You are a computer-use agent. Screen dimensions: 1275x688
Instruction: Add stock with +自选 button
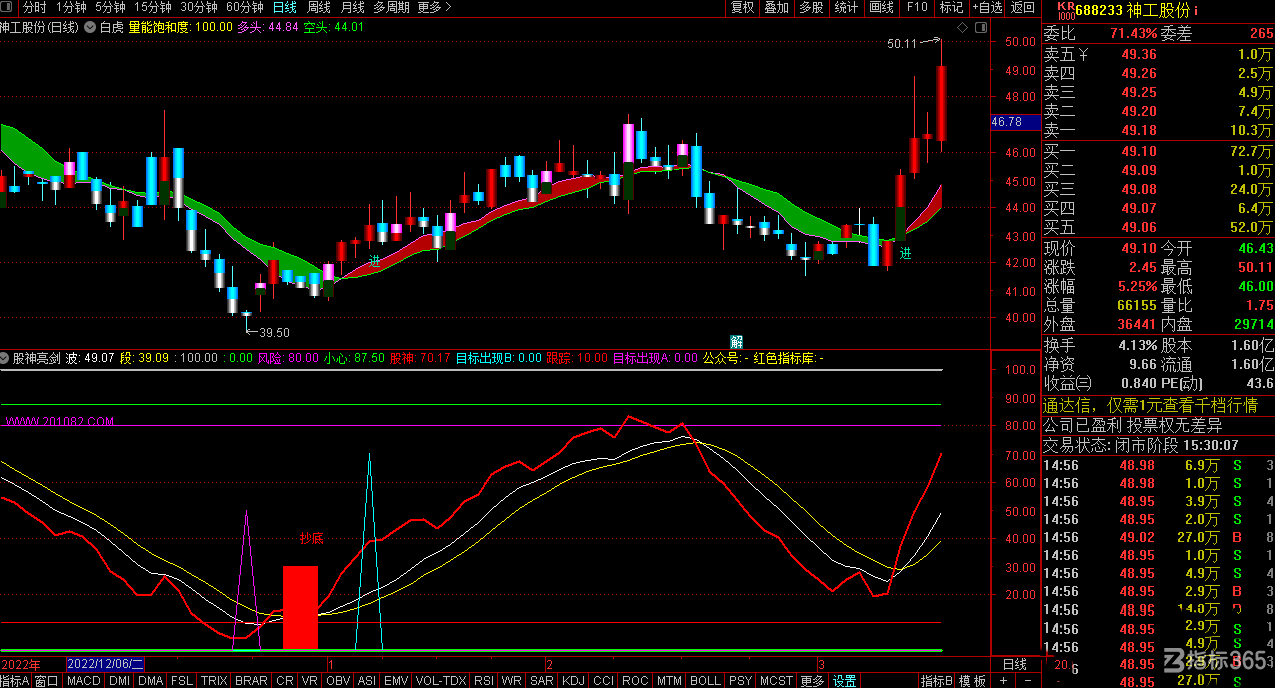click(x=986, y=7)
